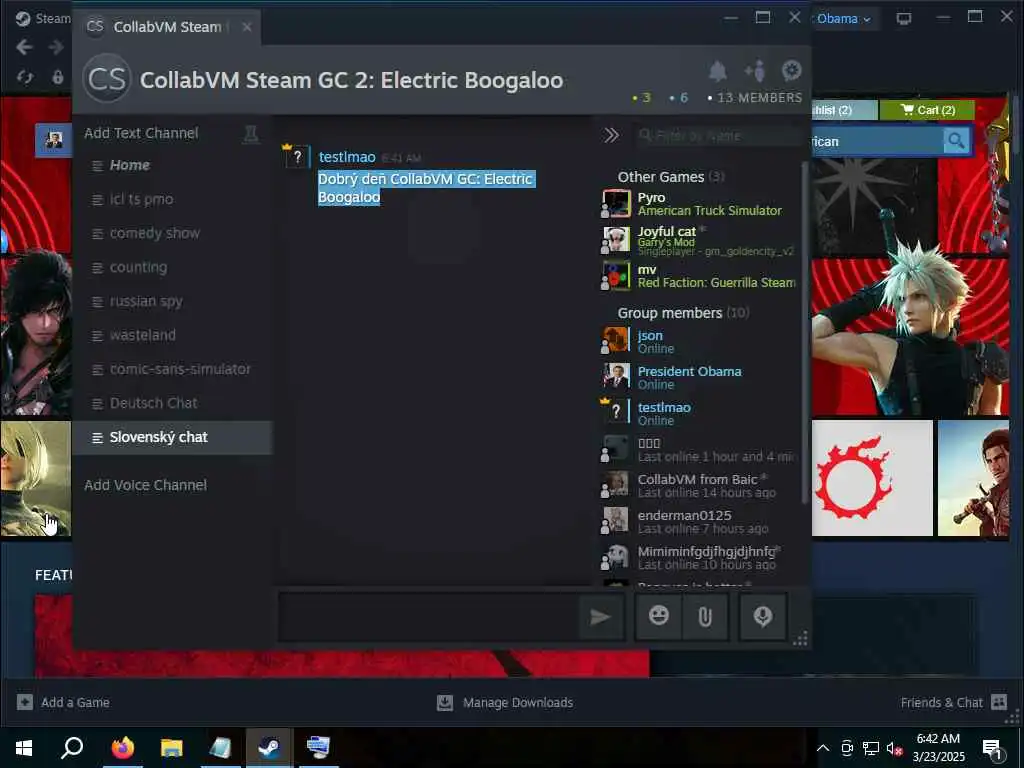Switch to the comedy show channel
Screen dimensions: 1024x768
pos(172,233)
